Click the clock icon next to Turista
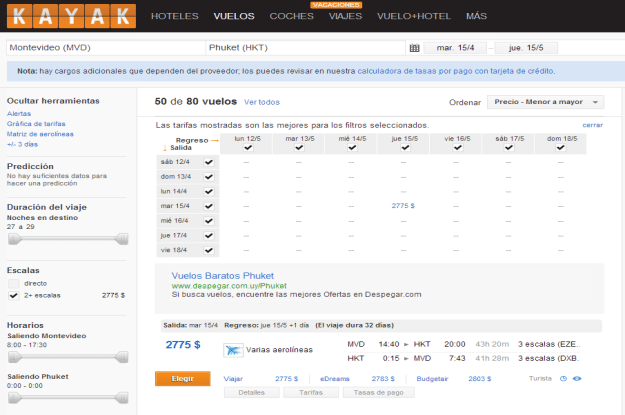The image size is (625, 415). tap(563, 379)
